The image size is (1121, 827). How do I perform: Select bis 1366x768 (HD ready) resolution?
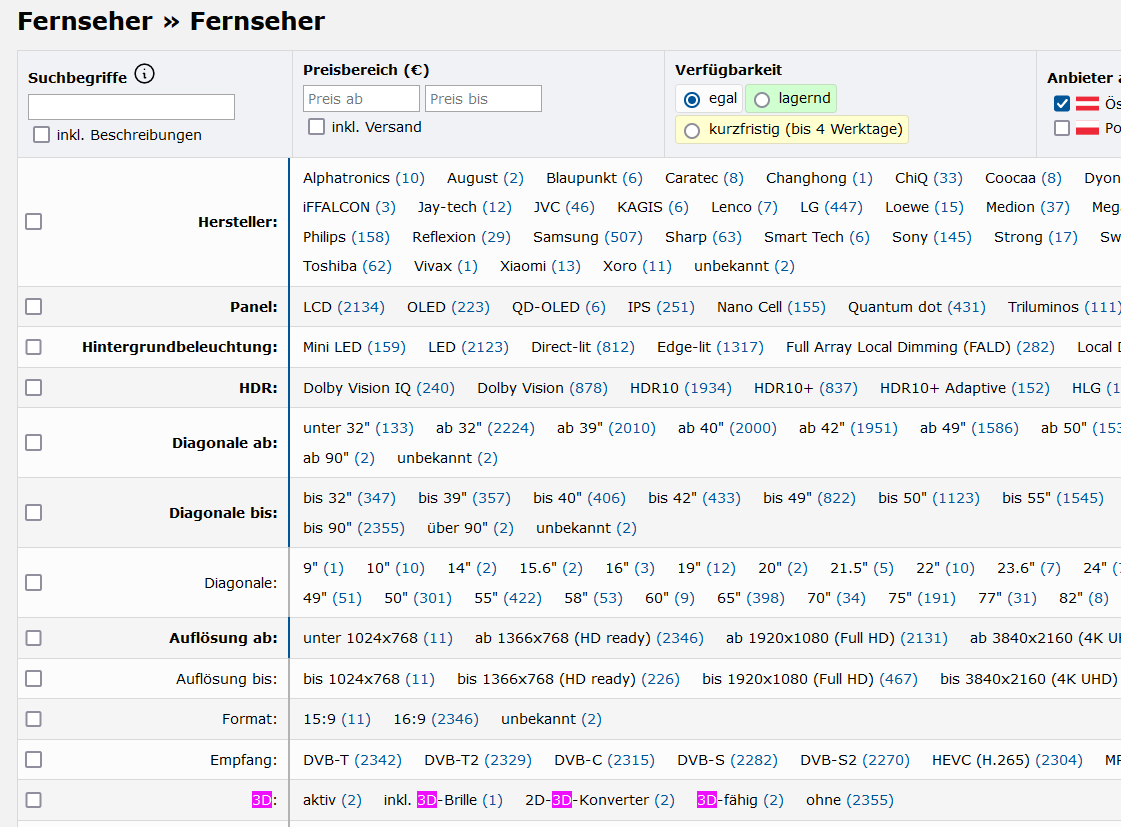568,678
